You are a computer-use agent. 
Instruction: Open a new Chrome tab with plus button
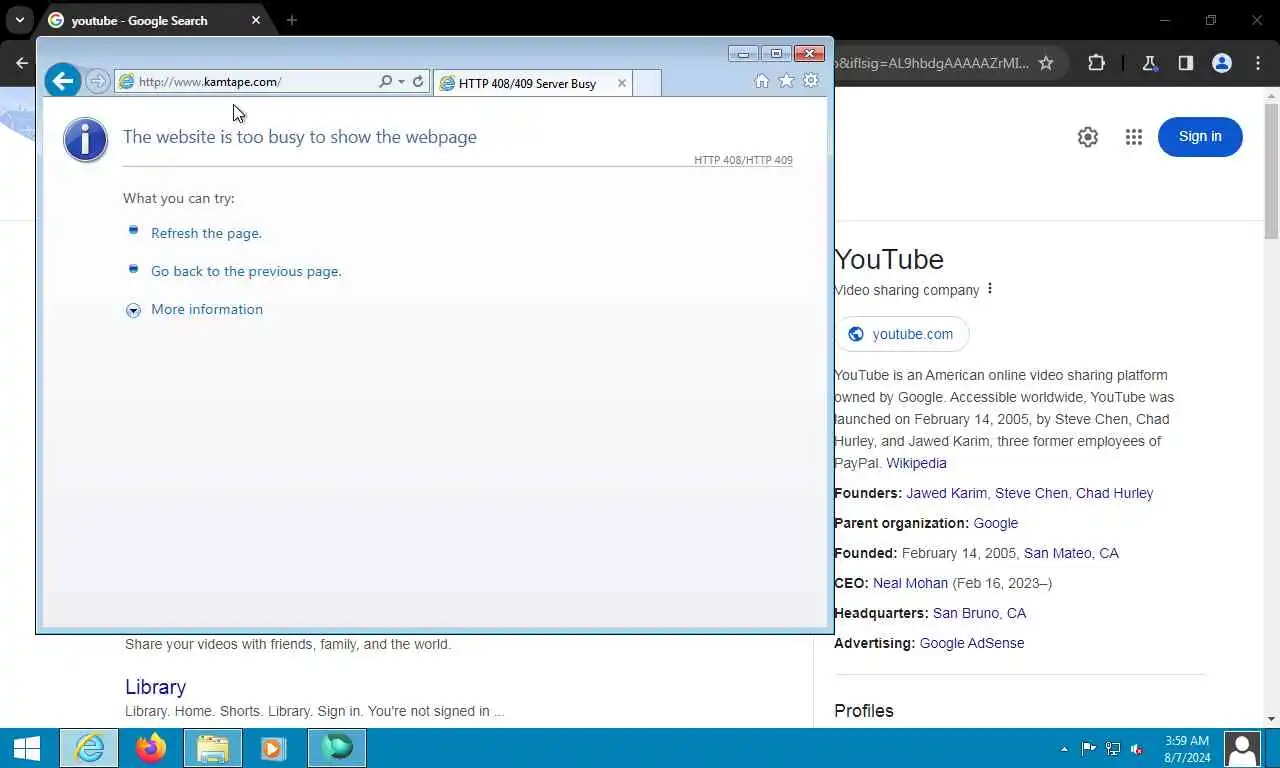point(292,20)
